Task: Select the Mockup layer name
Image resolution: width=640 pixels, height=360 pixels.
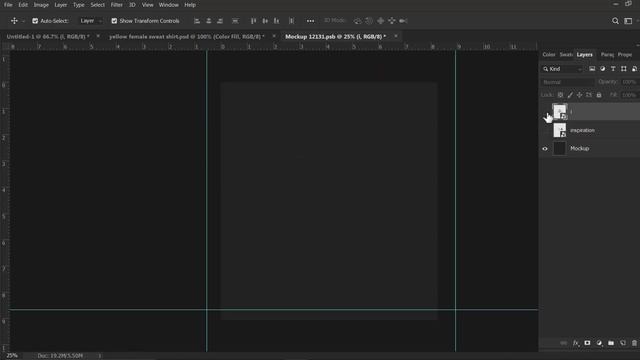Action: pos(579,149)
